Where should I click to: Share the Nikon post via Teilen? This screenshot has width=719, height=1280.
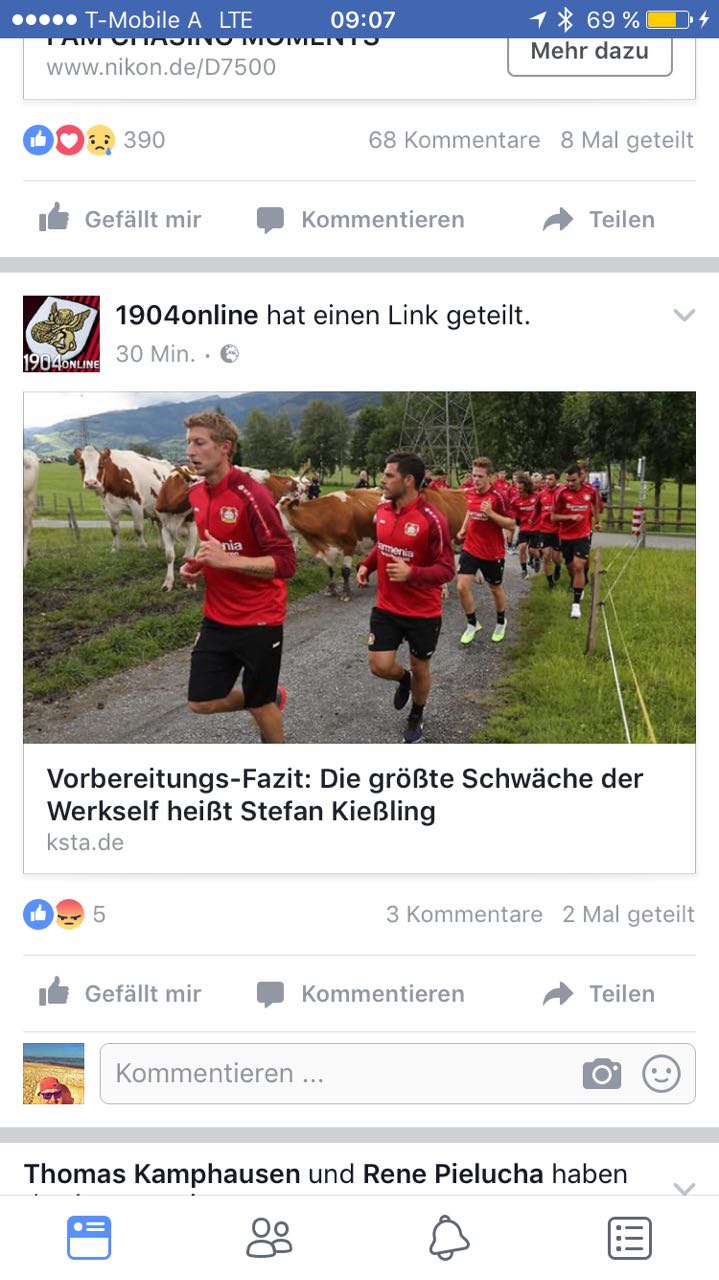[x=599, y=219]
